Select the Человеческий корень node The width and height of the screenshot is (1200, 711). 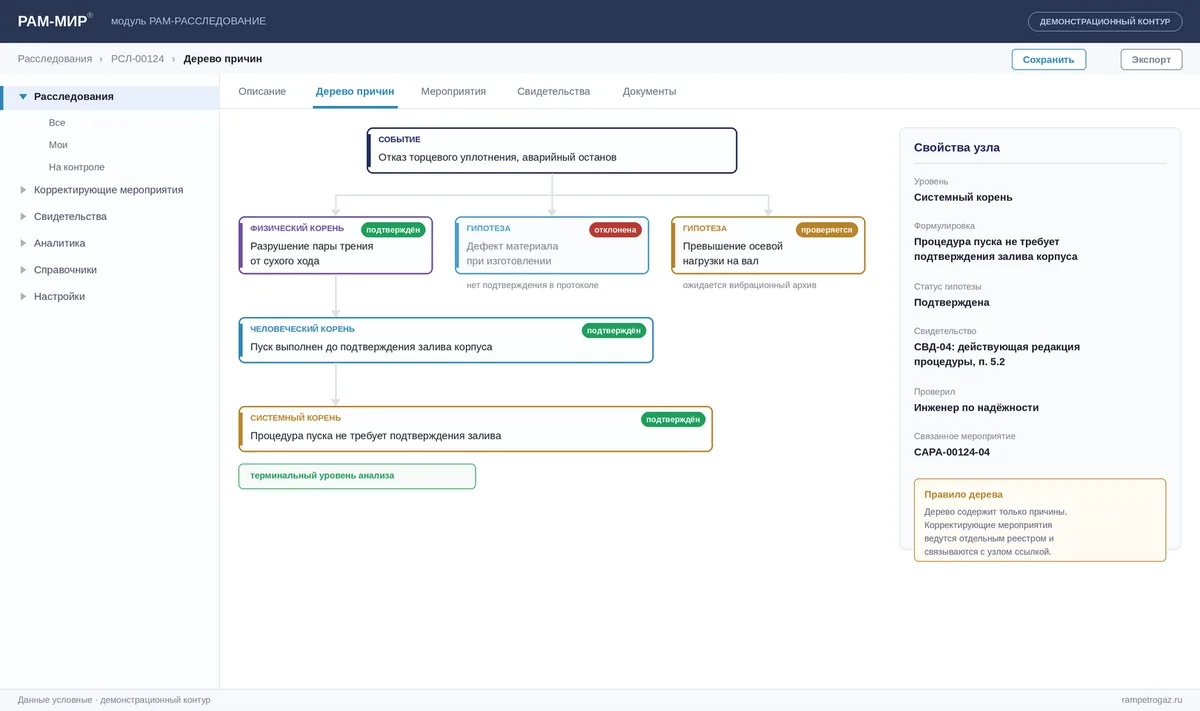446,340
